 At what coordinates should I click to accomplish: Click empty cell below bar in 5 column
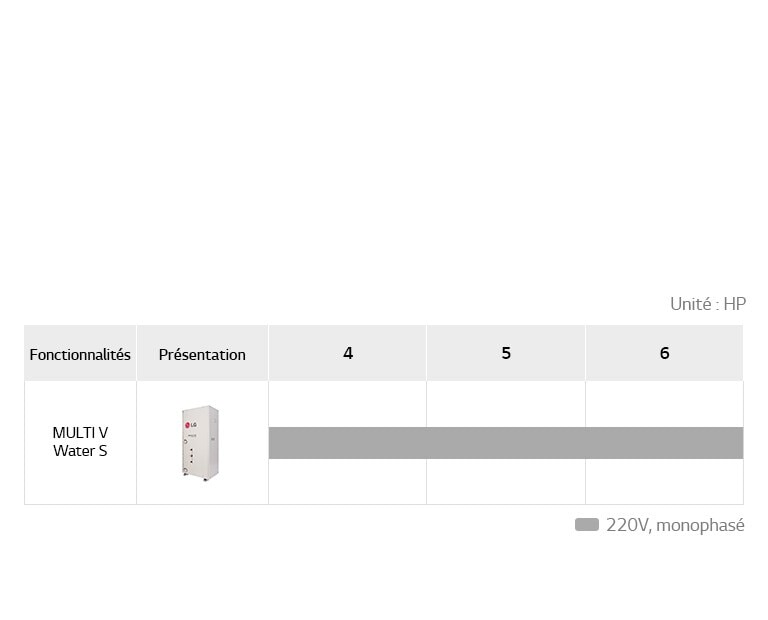tap(506, 481)
